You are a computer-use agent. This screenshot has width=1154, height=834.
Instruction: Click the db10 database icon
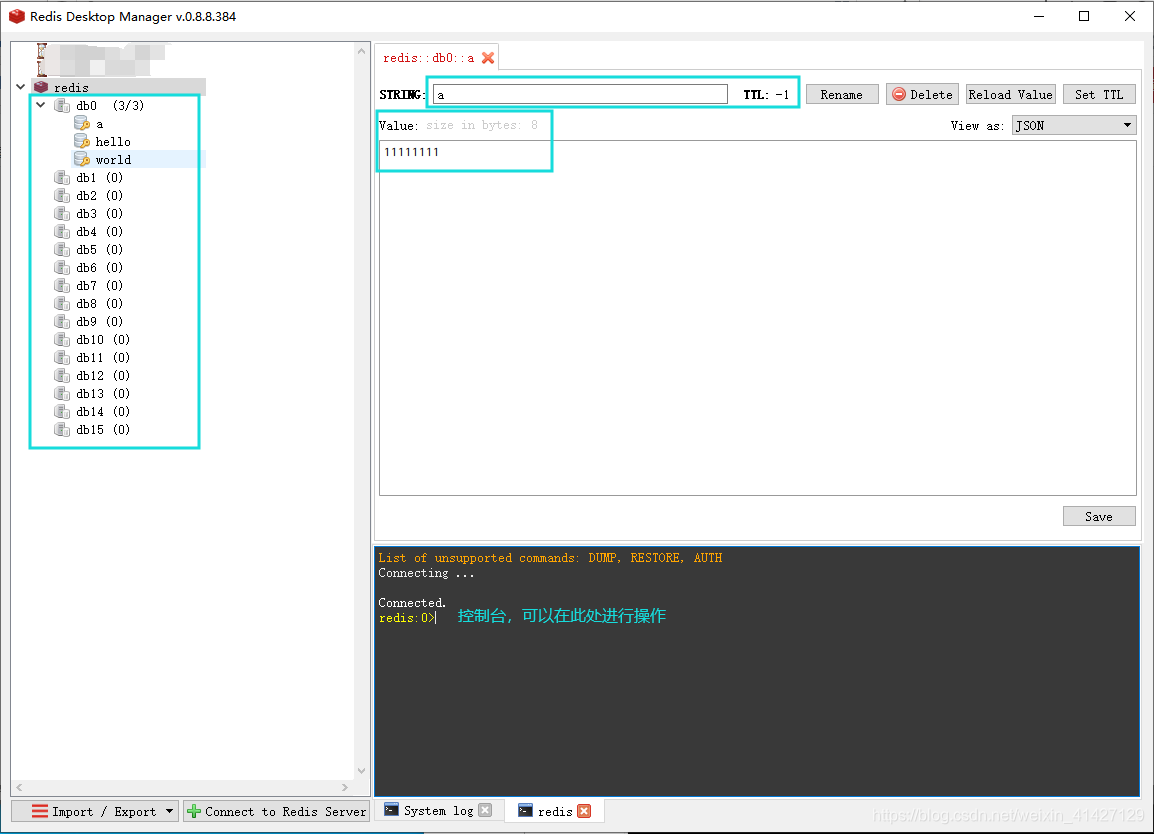(x=63, y=339)
